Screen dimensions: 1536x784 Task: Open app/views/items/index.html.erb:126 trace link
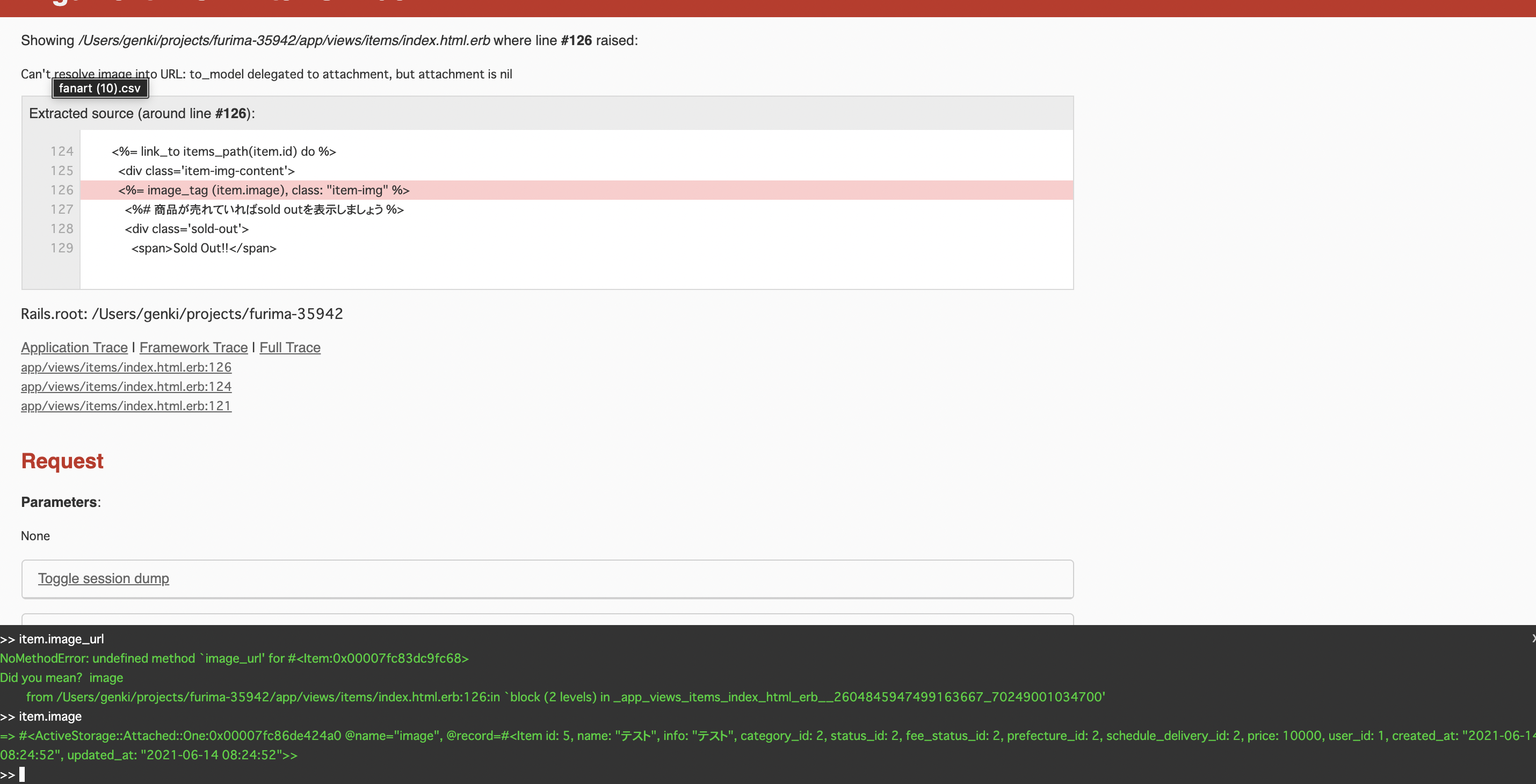click(x=126, y=367)
